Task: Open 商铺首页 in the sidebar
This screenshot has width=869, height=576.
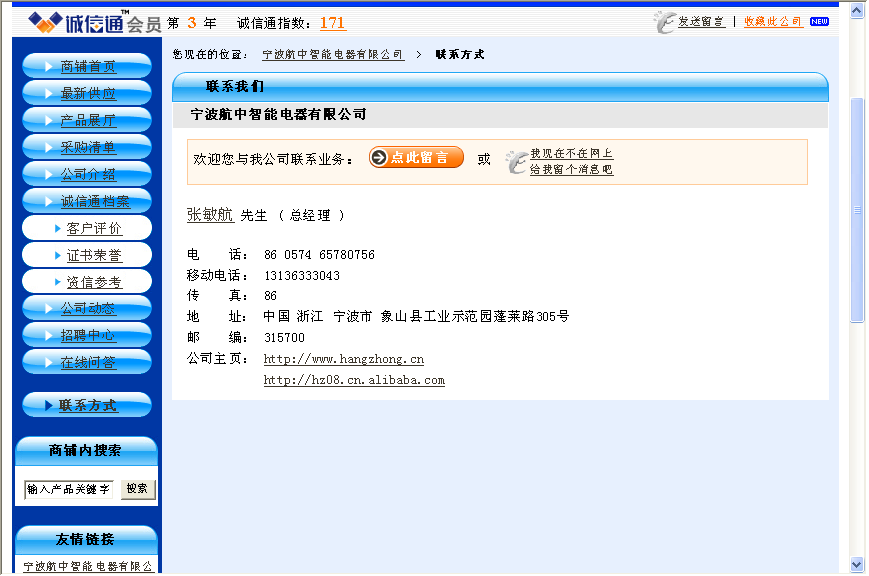Action: coord(87,67)
